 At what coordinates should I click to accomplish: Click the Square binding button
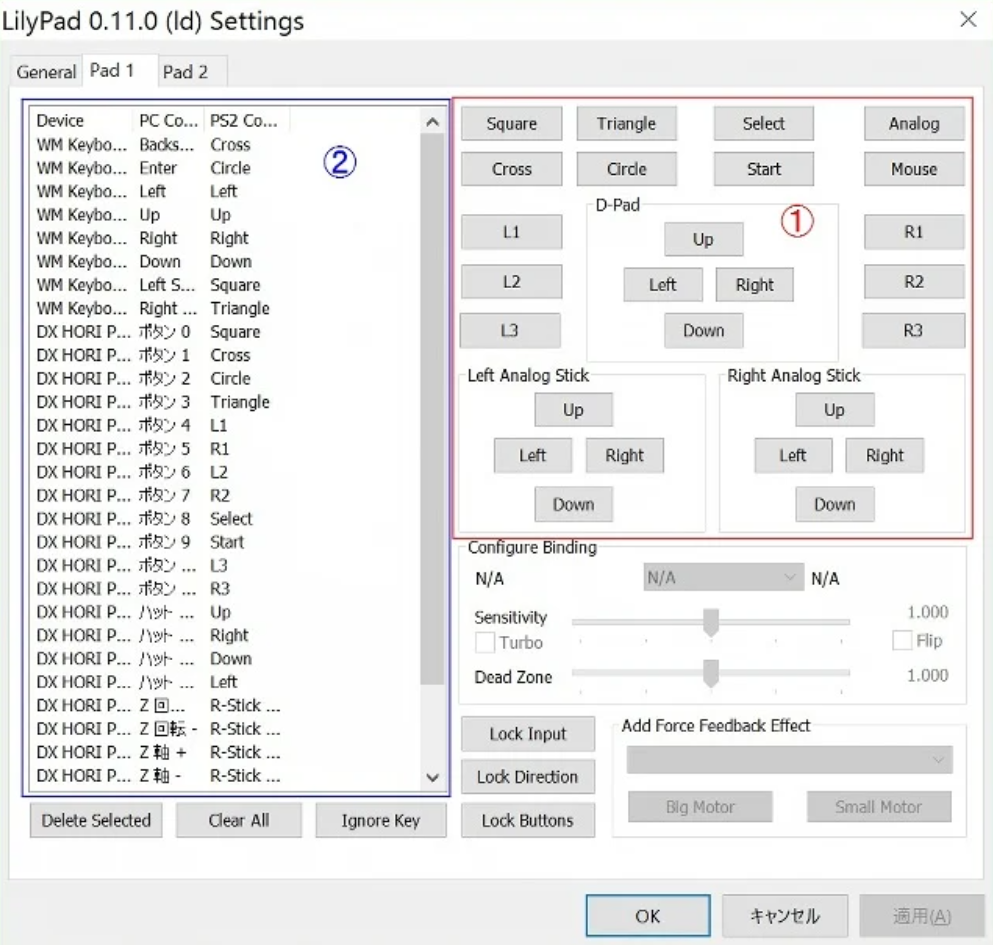(511, 124)
